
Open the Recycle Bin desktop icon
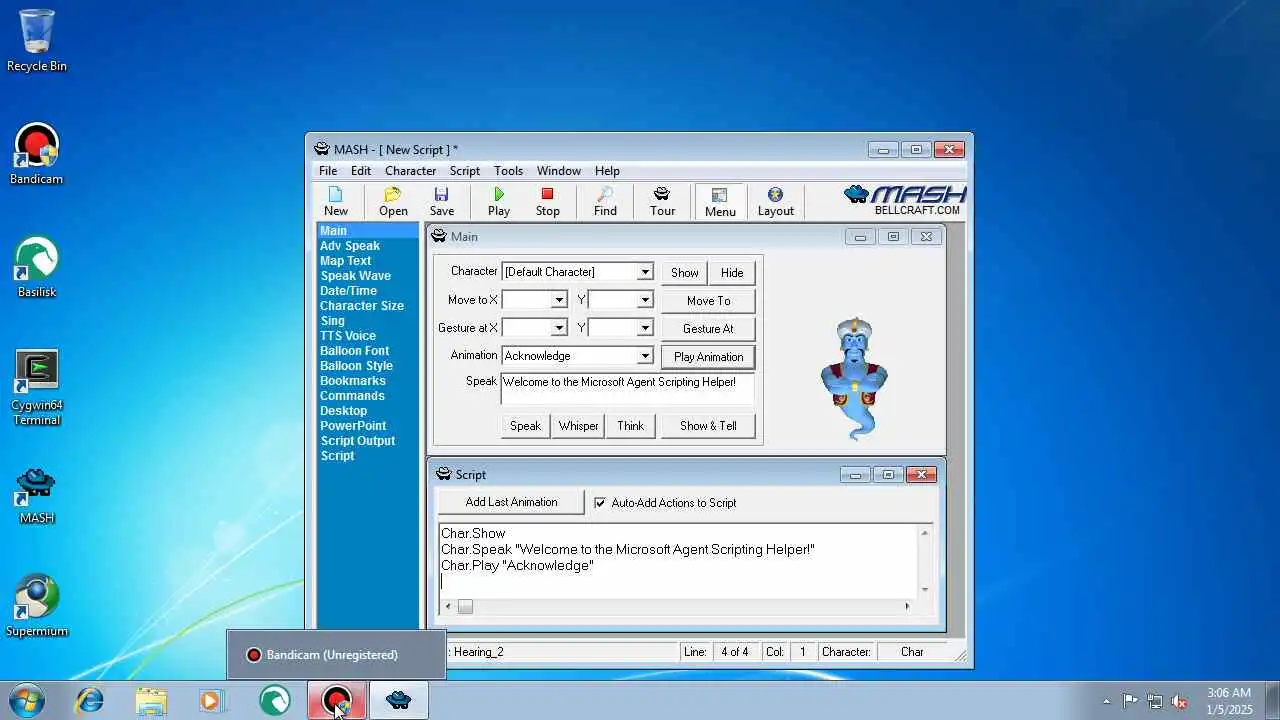coord(37,41)
